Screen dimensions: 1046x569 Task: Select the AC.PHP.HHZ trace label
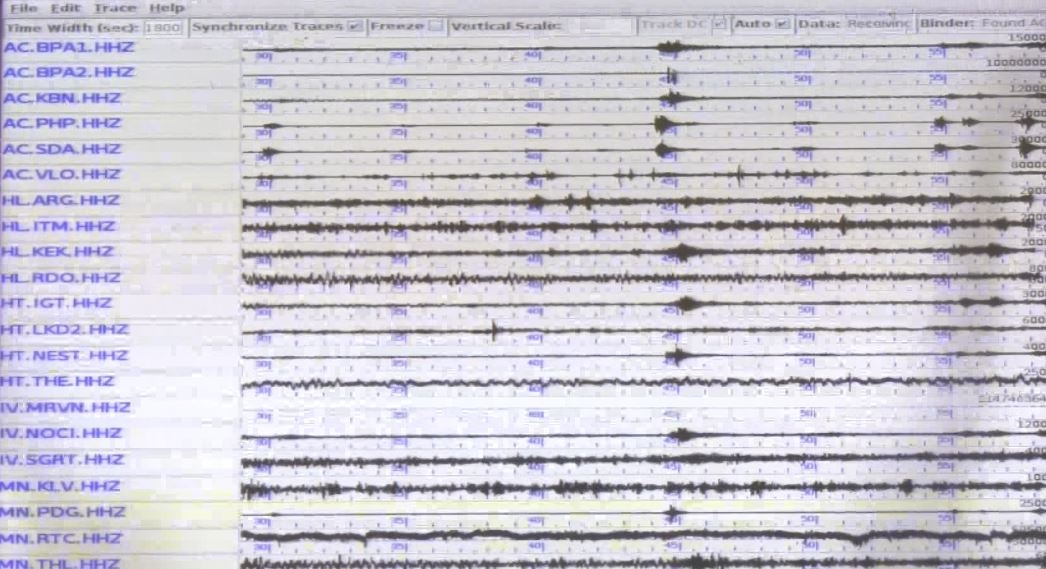tap(61, 123)
